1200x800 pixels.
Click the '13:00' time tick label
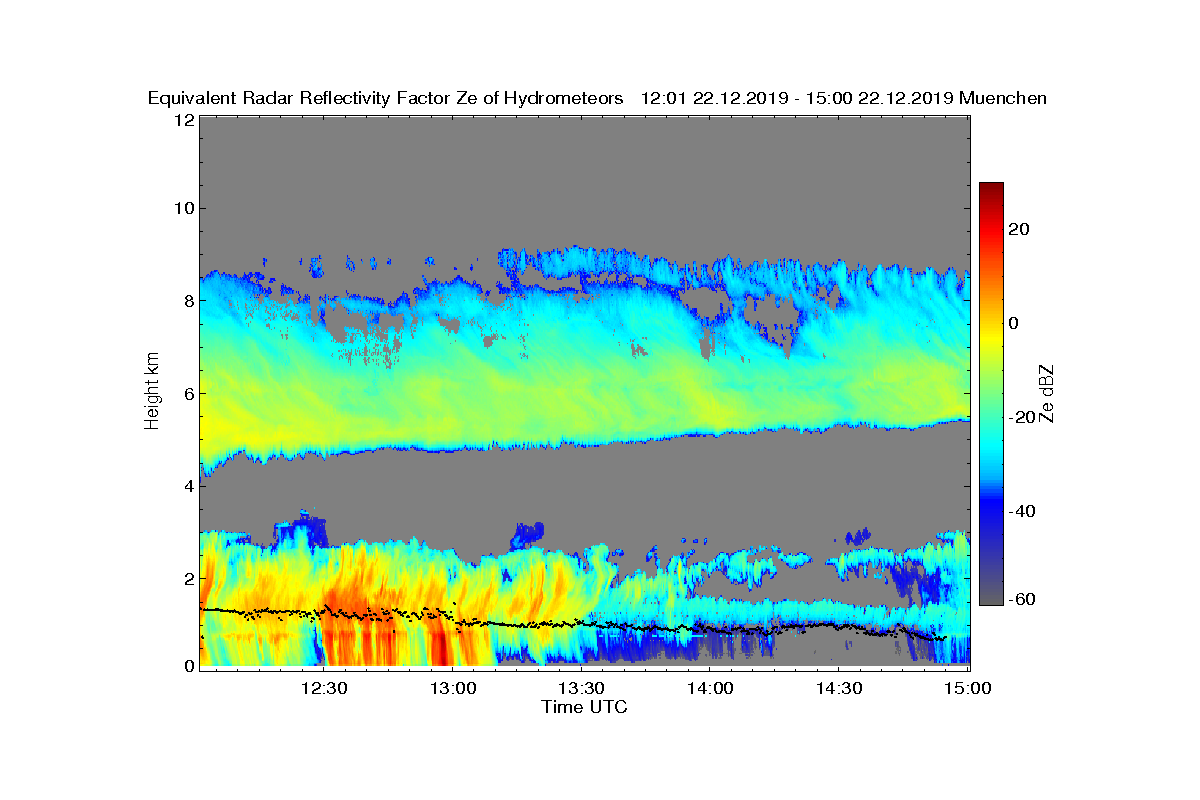pos(452,688)
